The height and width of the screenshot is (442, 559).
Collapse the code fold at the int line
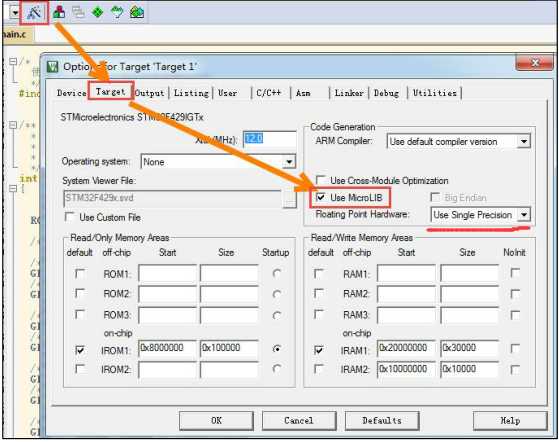13,188
